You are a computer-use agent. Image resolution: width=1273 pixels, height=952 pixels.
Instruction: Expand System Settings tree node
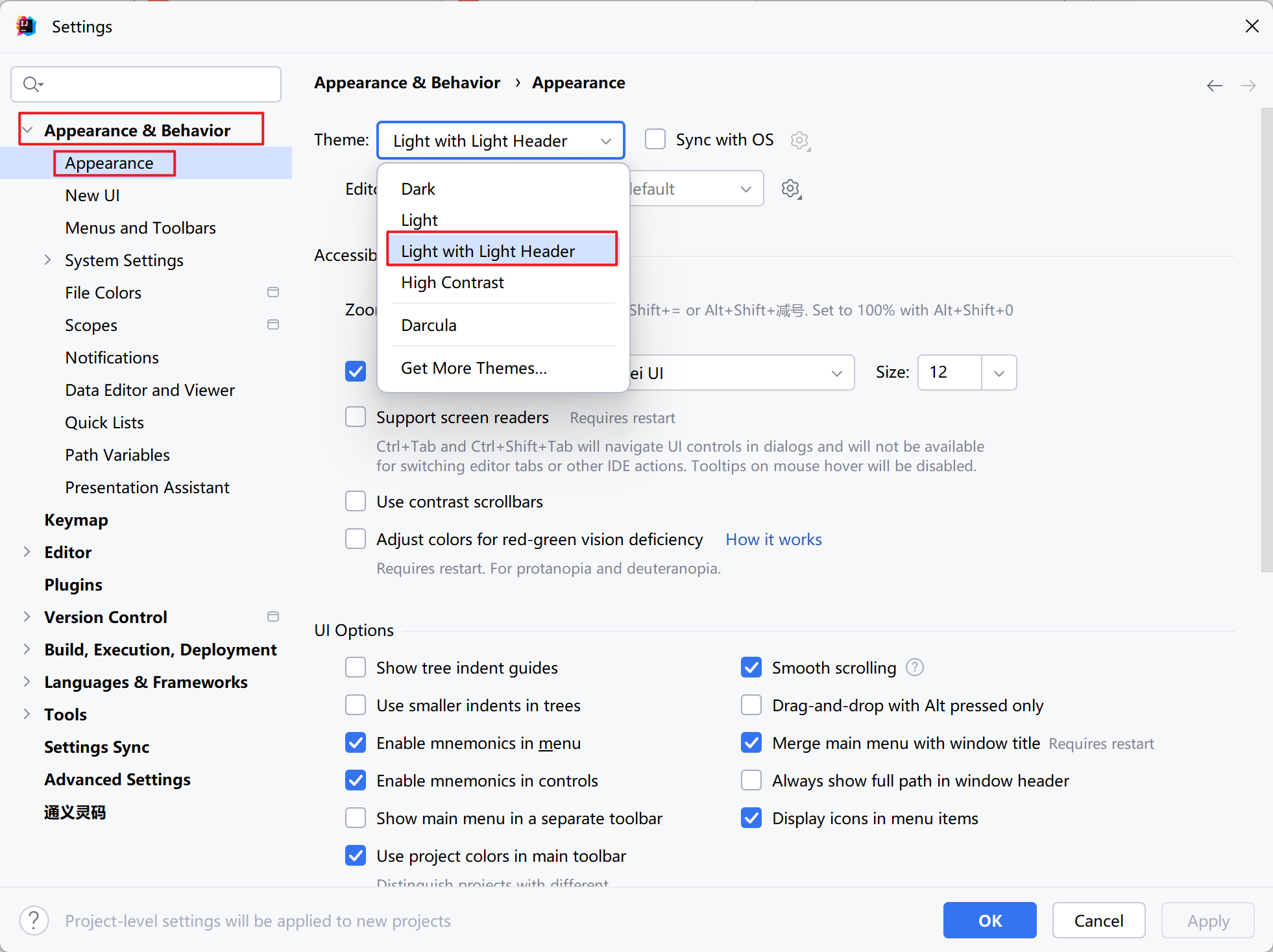[x=47, y=260]
